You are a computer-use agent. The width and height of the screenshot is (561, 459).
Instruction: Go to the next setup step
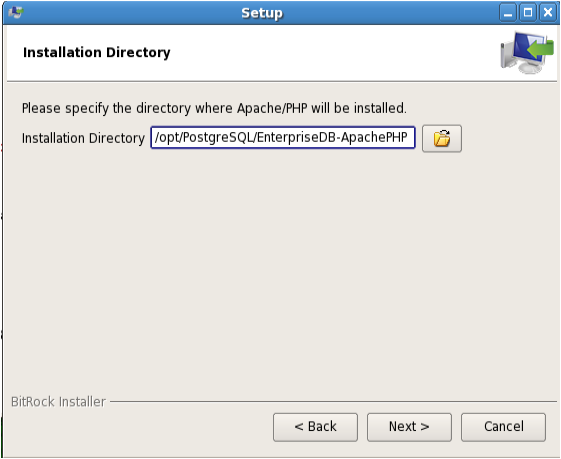pyautogui.click(x=409, y=427)
